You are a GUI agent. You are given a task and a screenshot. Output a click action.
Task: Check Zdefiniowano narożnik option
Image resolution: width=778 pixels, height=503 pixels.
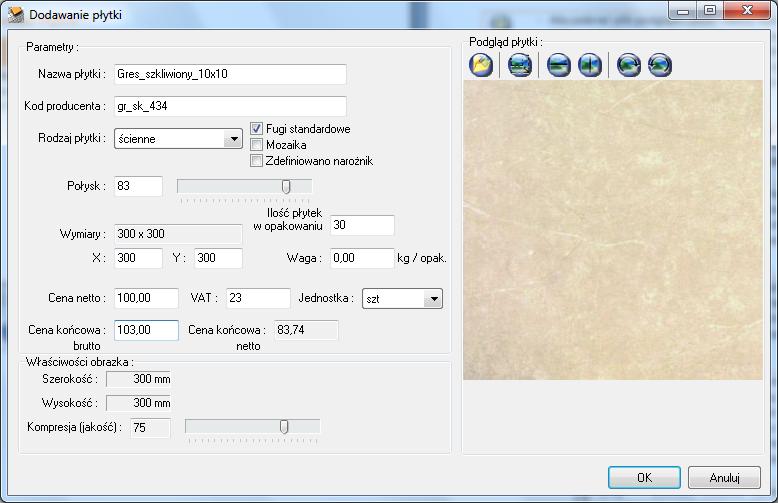pyautogui.click(x=256, y=161)
